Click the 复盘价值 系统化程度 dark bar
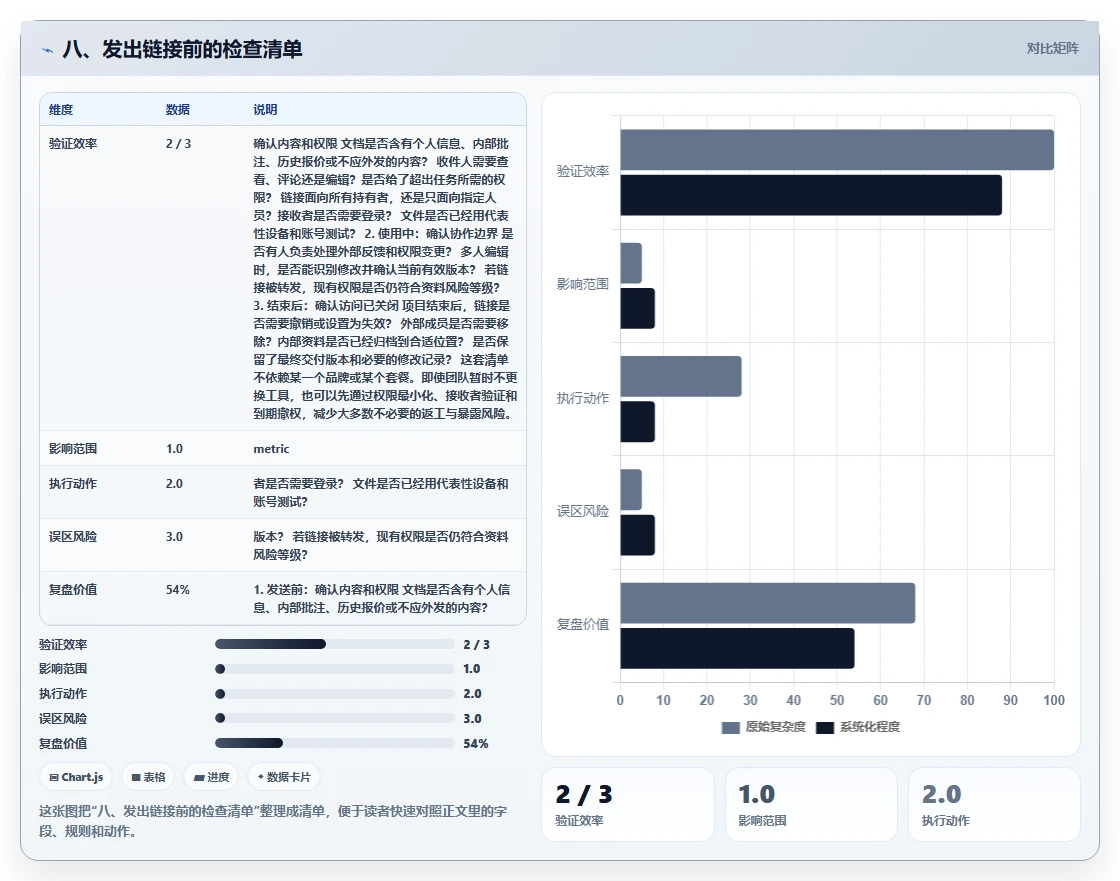The height and width of the screenshot is (881, 1120). tap(737, 648)
